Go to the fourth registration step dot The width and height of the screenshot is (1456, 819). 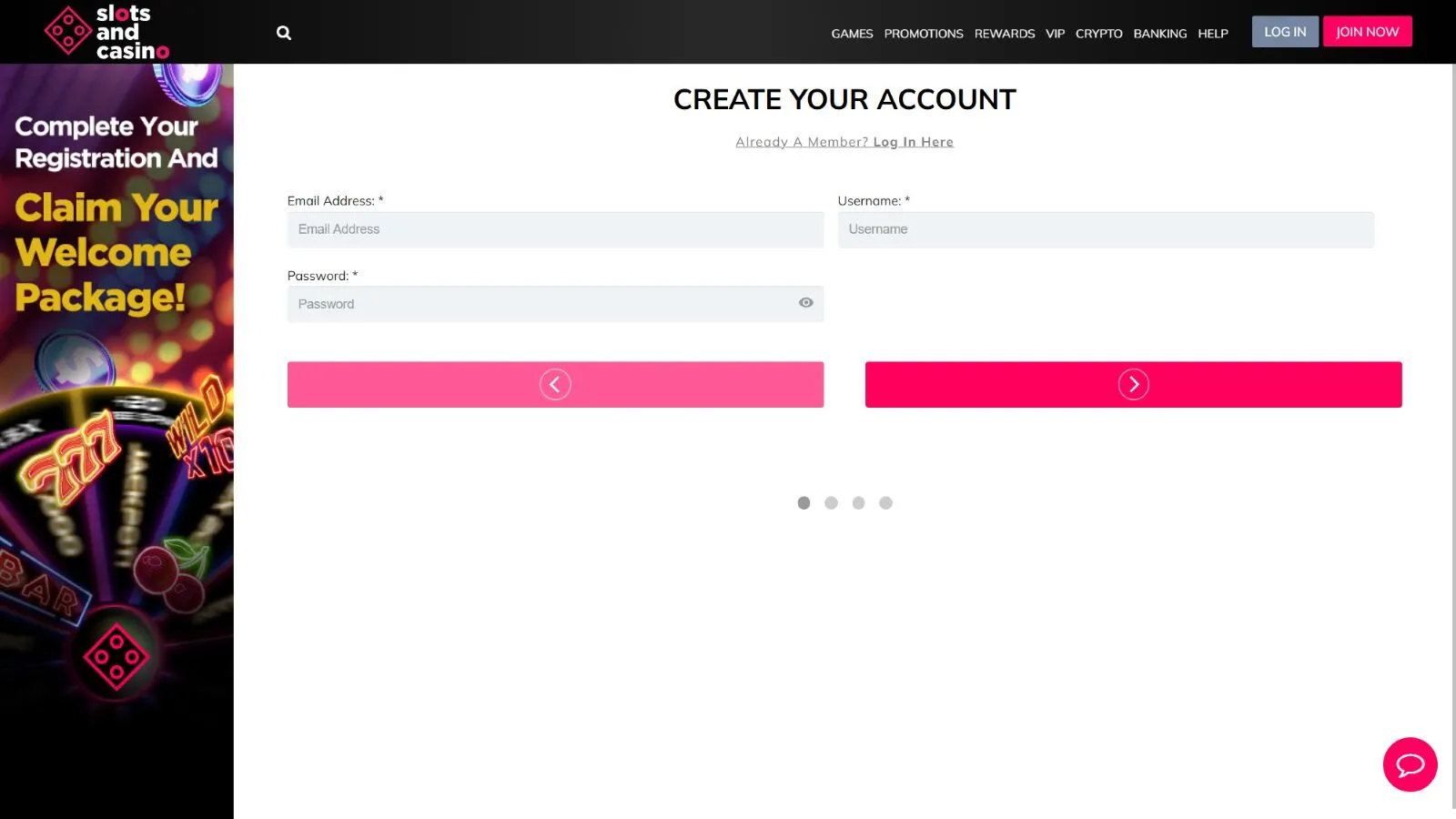click(x=885, y=503)
